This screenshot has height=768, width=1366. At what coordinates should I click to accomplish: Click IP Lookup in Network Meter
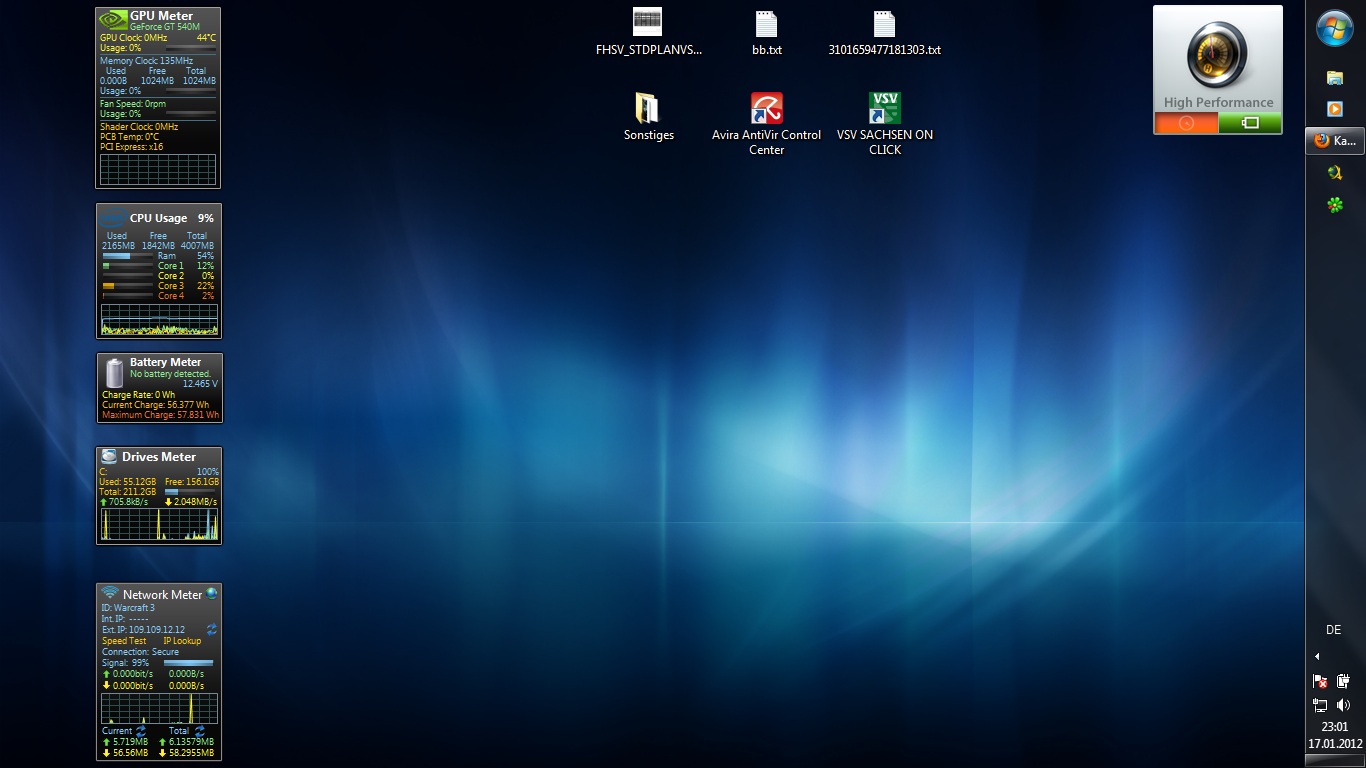[182, 641]
